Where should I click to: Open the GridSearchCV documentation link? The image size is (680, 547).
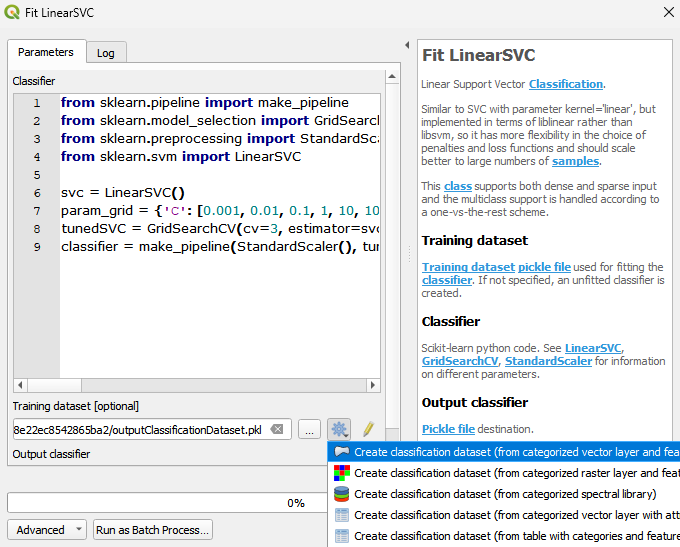click(x=460, y=361)
